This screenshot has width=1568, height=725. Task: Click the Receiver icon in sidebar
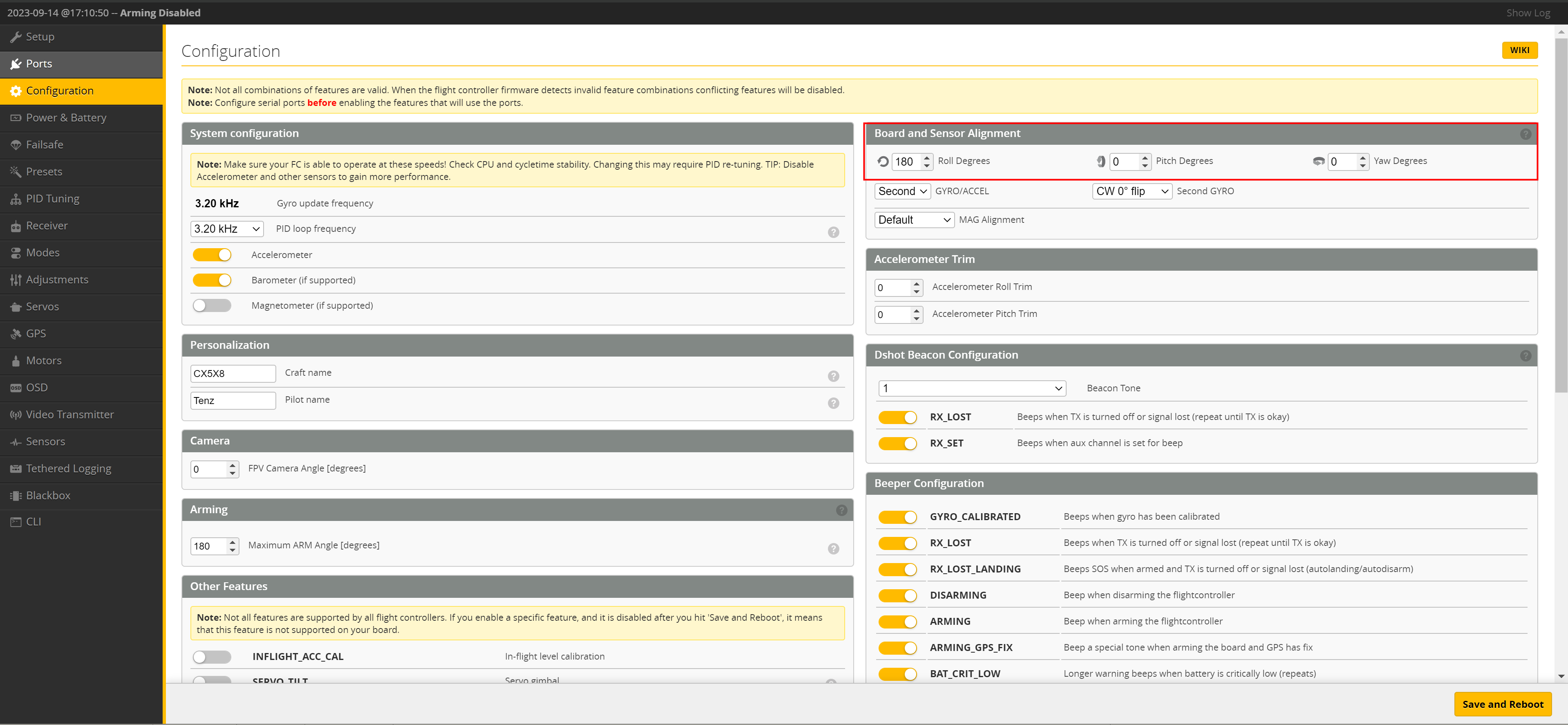pyautogui.click(x=16, y=226)
